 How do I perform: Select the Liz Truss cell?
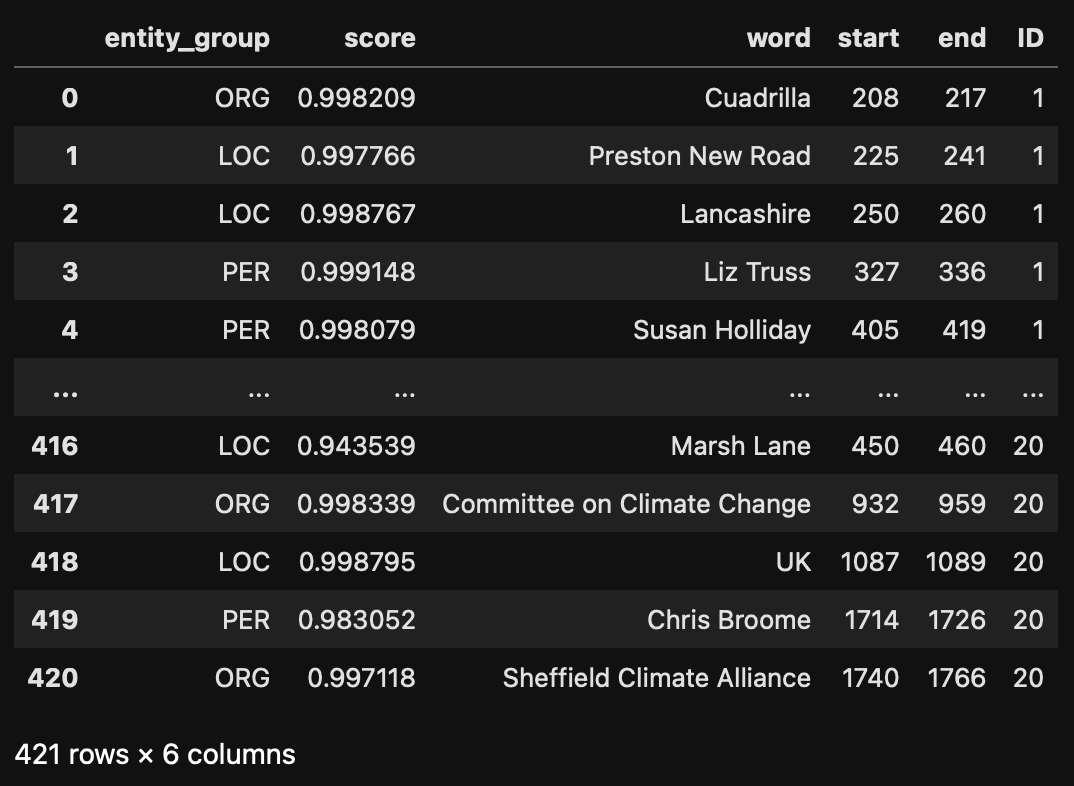[757, 272]
